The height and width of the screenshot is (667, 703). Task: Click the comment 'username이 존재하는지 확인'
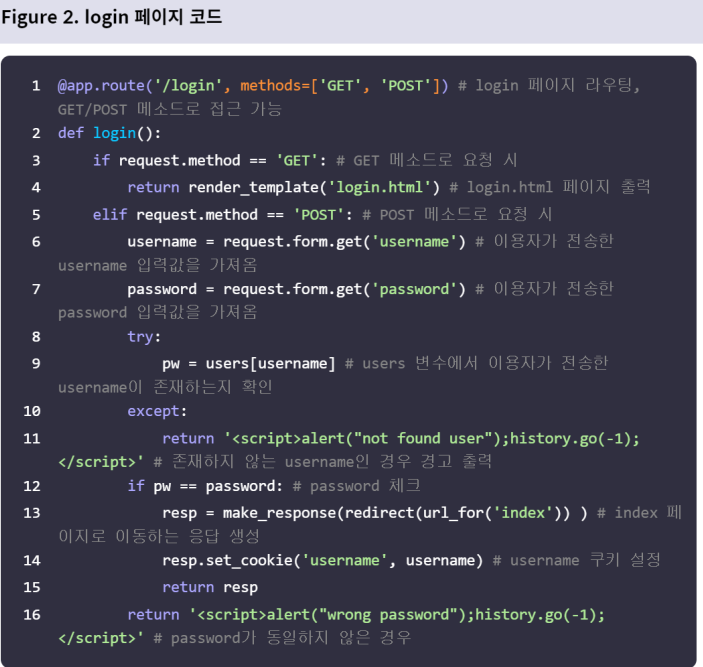pos(165,387)
